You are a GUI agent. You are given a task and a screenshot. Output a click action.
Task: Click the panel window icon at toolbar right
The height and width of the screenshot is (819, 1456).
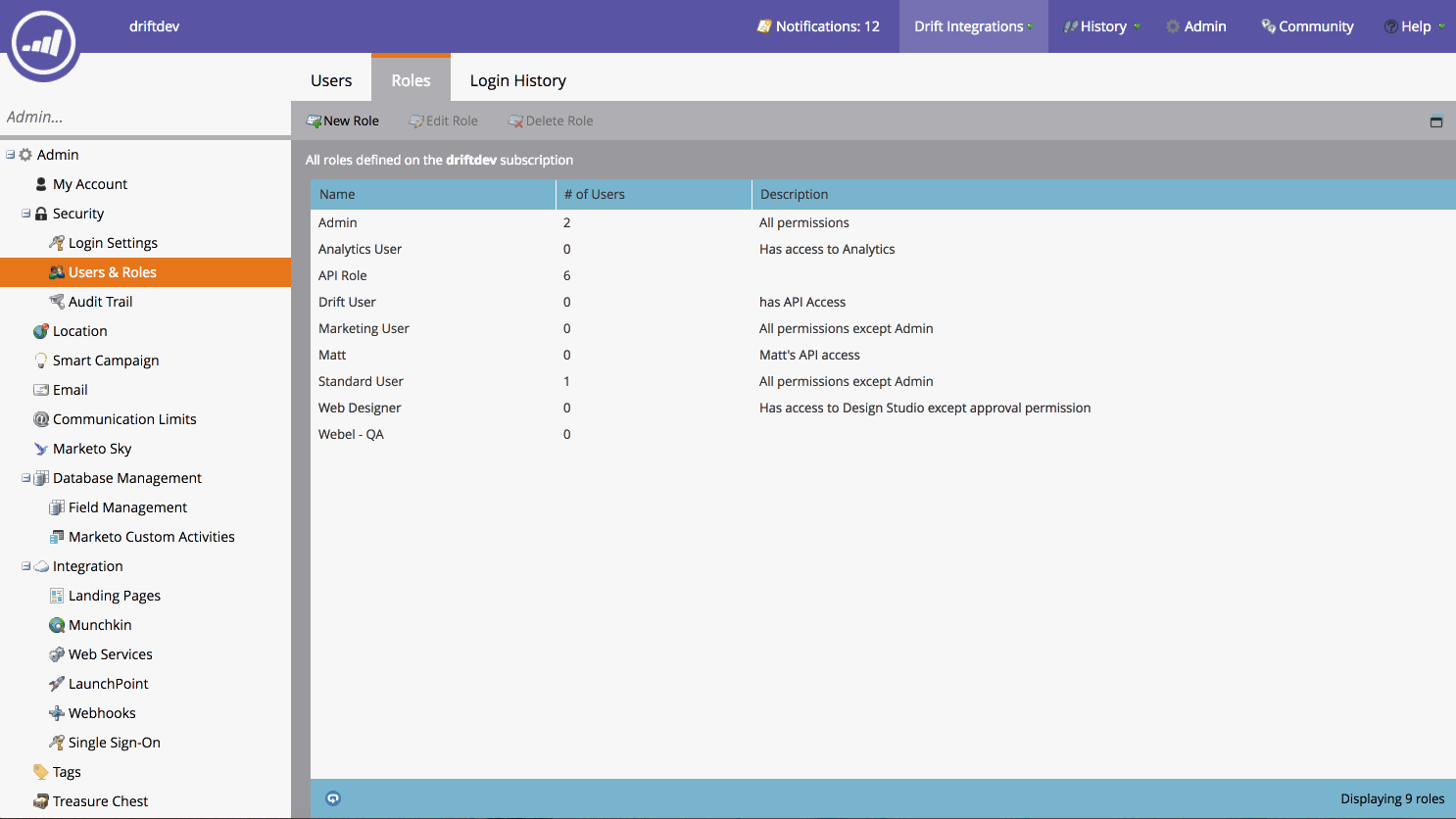[1436, 121]
